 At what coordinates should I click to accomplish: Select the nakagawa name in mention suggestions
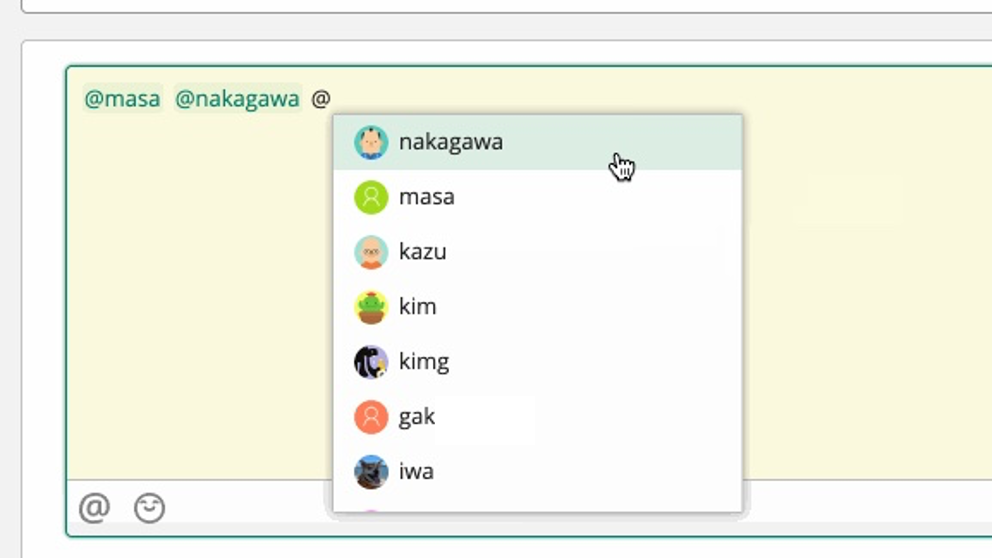pyautogui.click(x=450, y=142)
